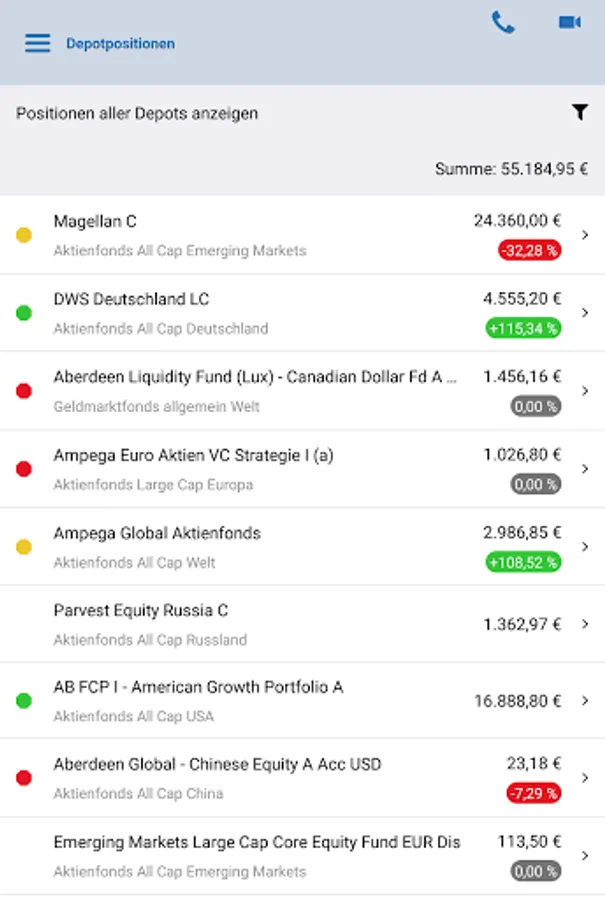Image resolution: width=605 pixels, height=900 pixels.
Task: Expand Magellan C details via chevron
Action: (x=585, y=235)
